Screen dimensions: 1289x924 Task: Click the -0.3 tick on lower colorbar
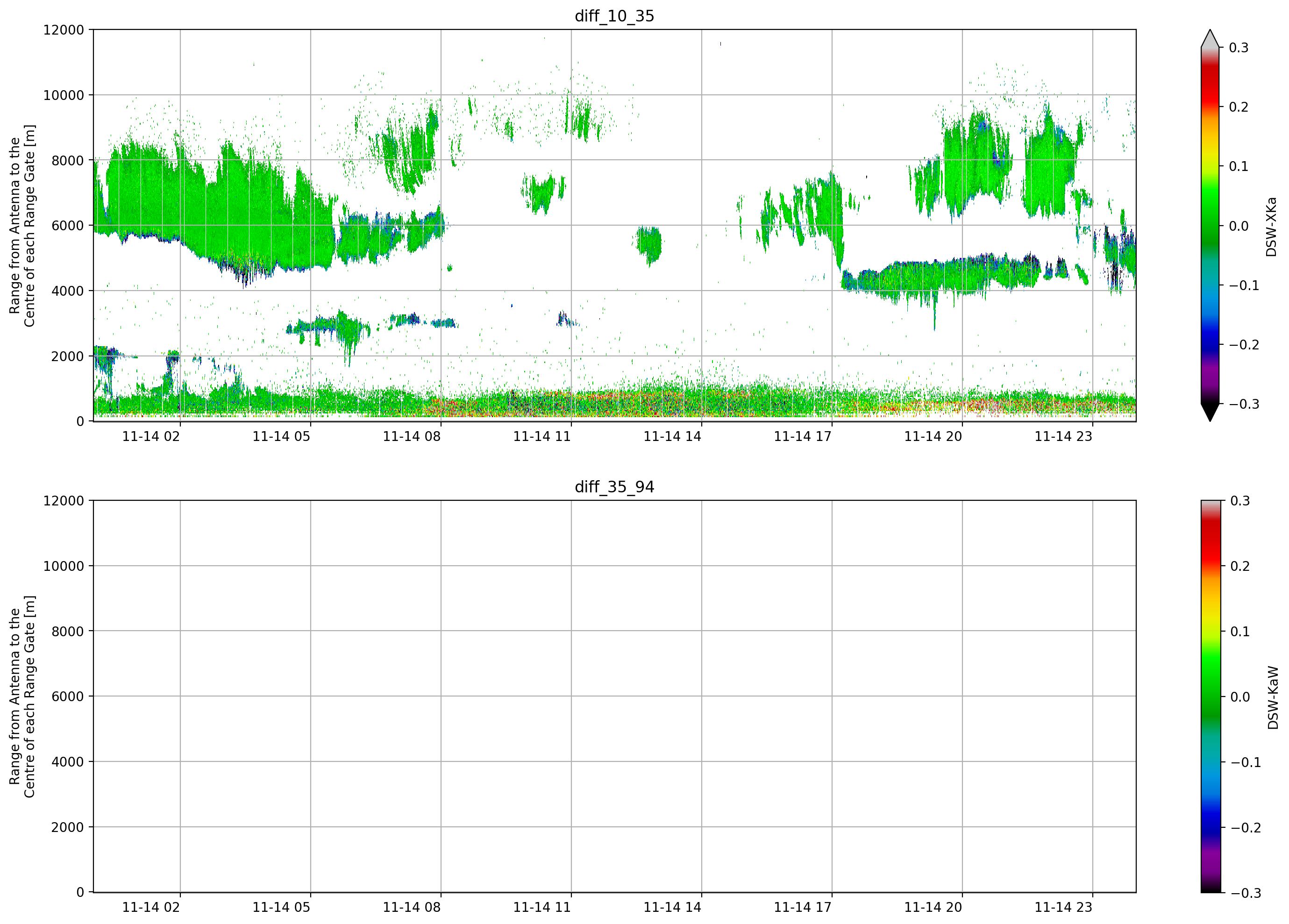coord(1242,893)
